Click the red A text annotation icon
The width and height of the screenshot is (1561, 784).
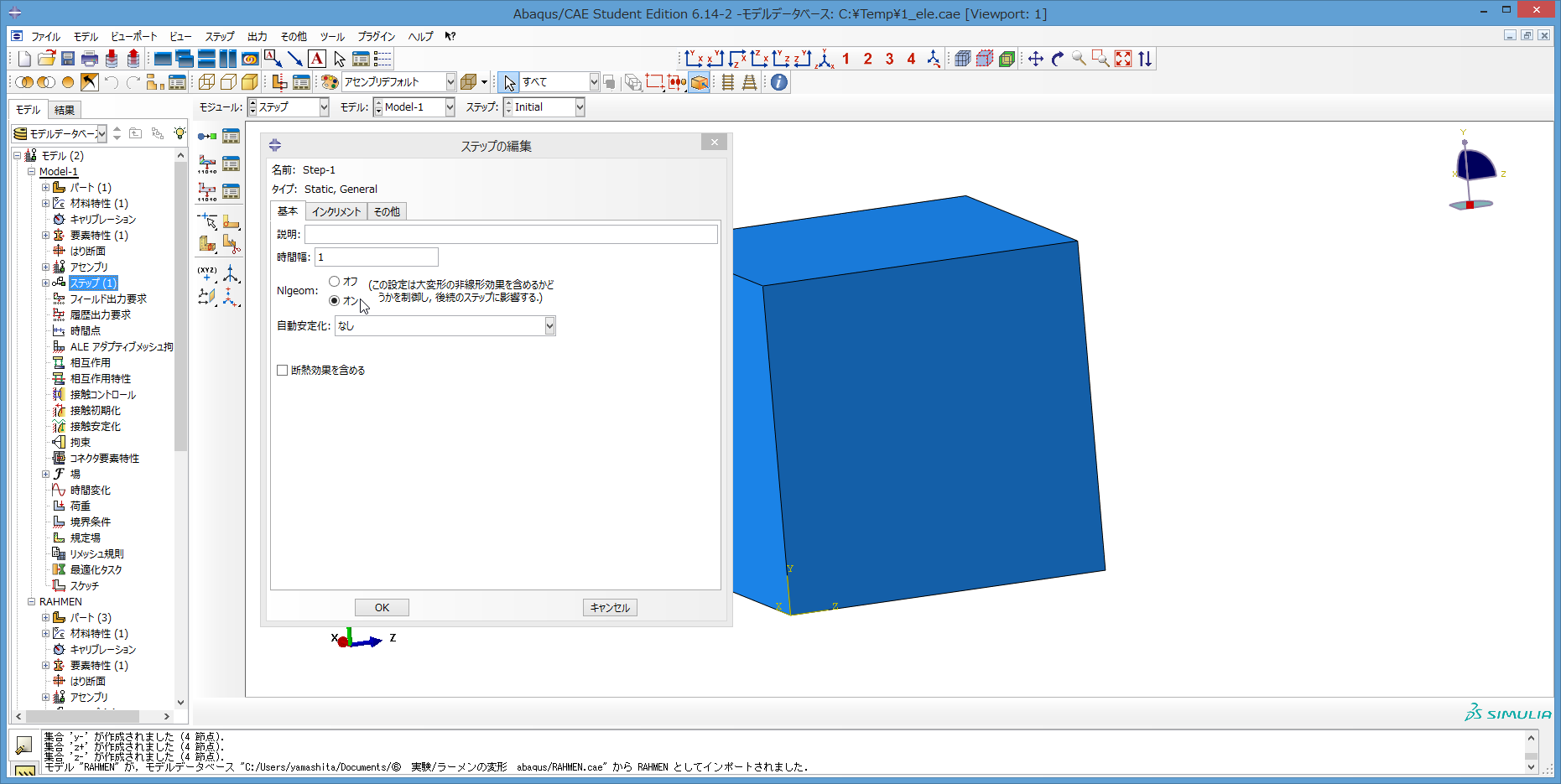pos(317,59)
